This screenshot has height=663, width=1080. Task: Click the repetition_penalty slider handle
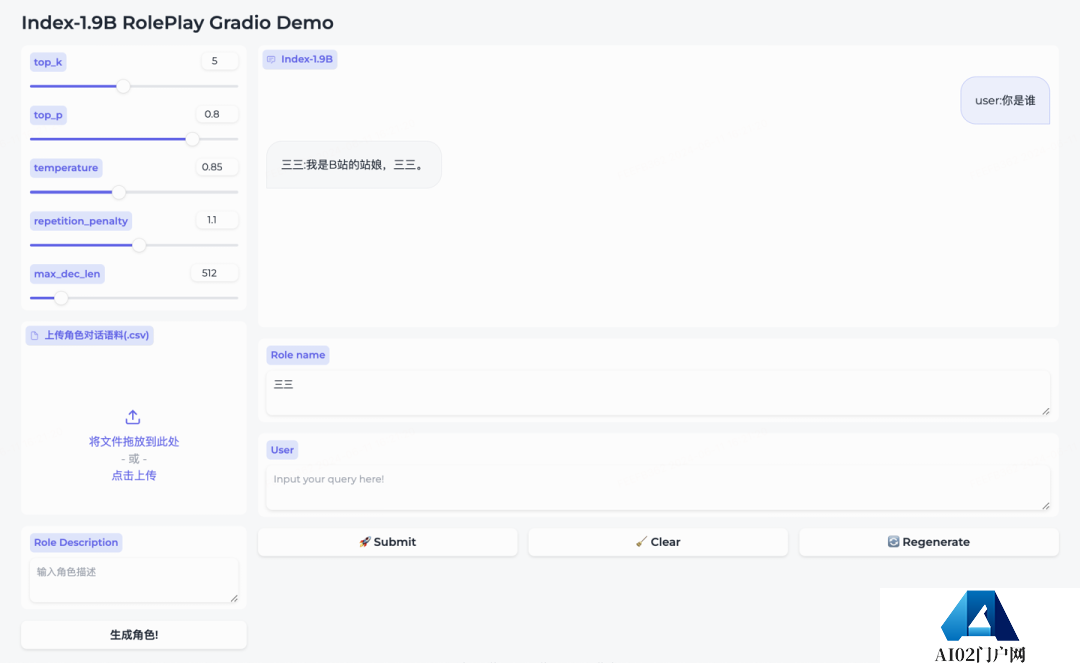139,245
